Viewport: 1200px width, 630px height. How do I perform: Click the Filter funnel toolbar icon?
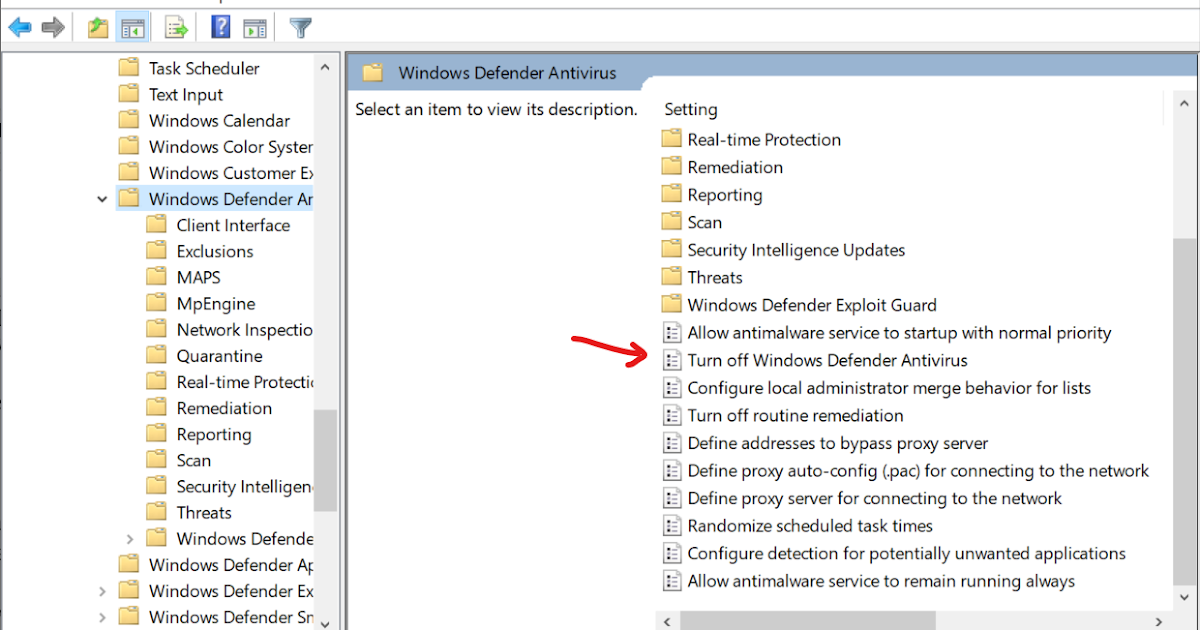point(300,28)
